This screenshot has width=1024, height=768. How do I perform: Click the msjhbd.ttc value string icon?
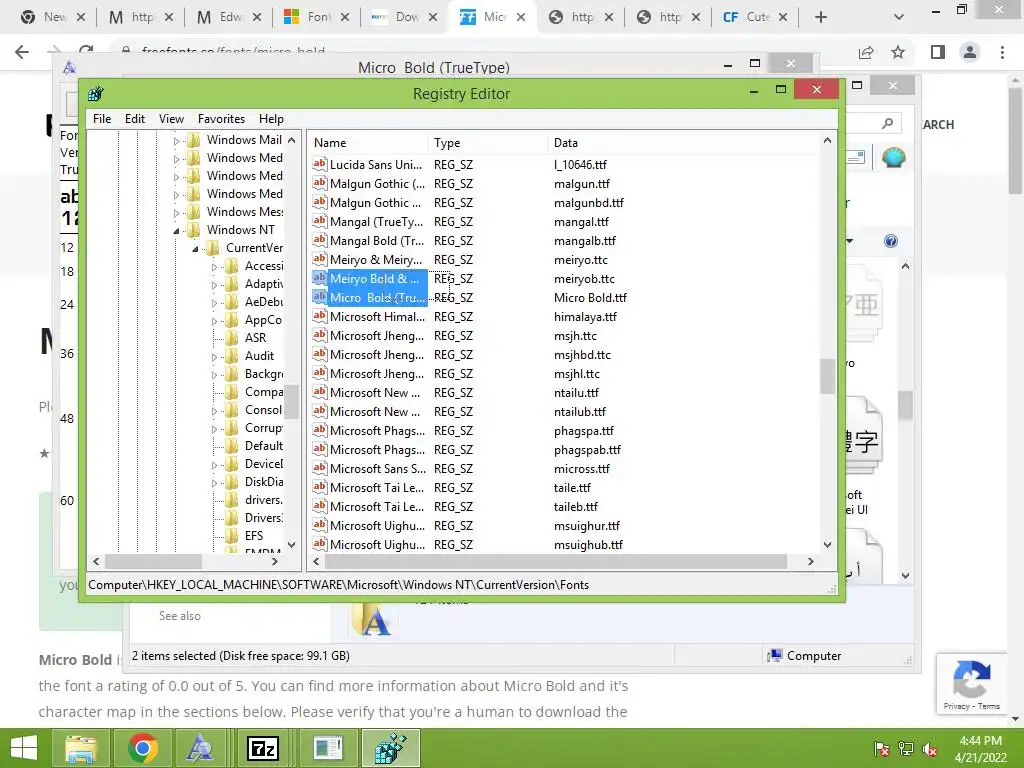point(319,353)
